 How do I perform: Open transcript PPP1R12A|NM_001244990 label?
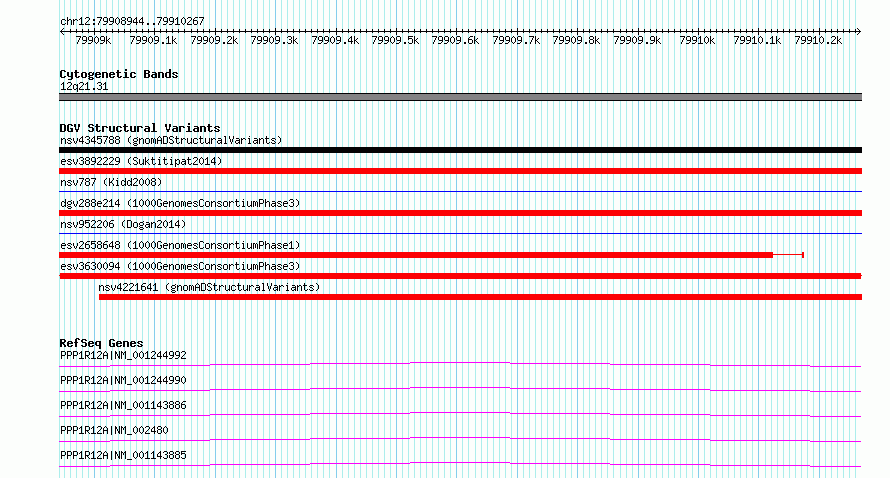tap(123, 380)
